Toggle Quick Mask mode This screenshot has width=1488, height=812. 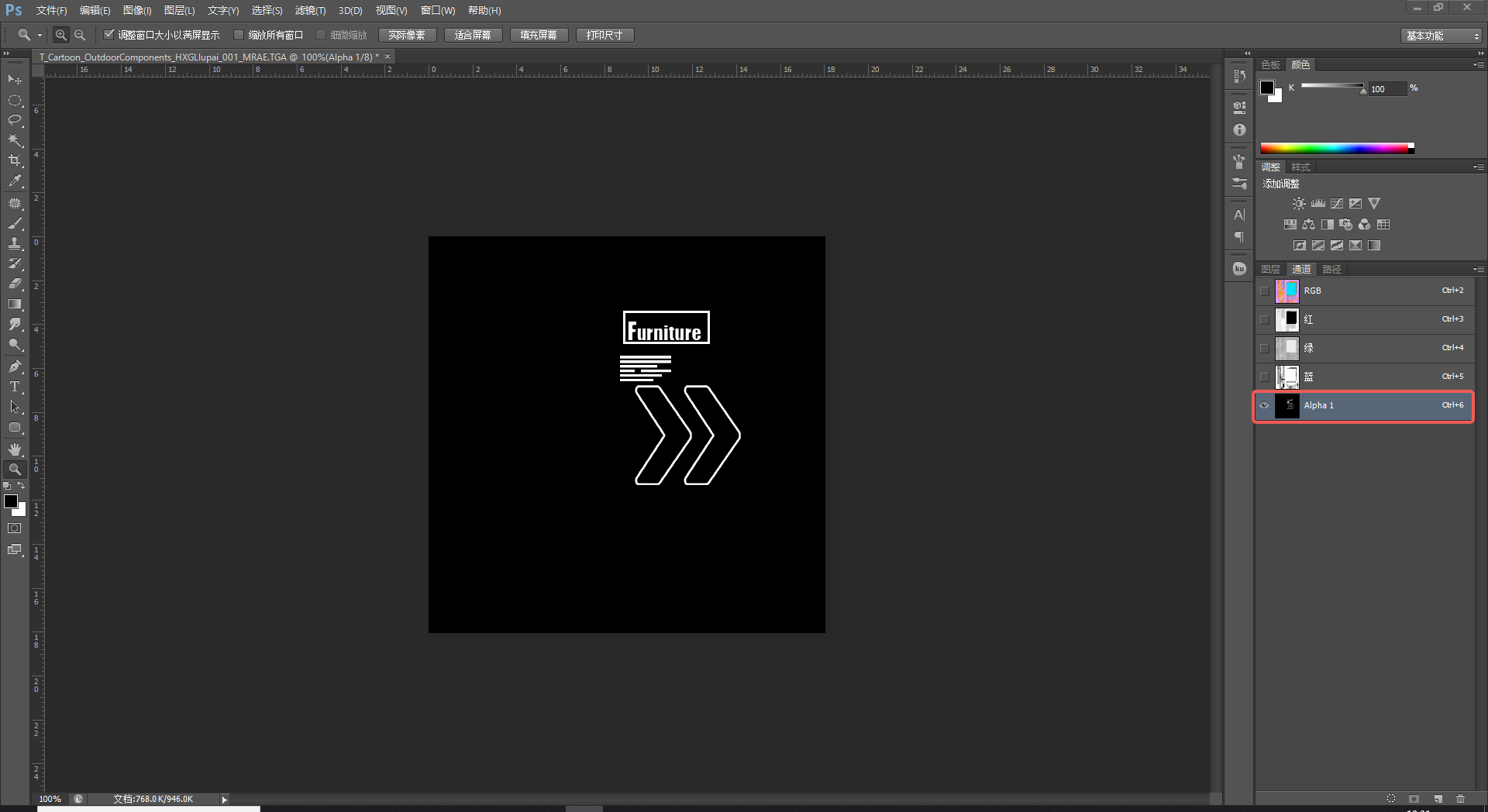pyautogui.click(x=15, y=528)
